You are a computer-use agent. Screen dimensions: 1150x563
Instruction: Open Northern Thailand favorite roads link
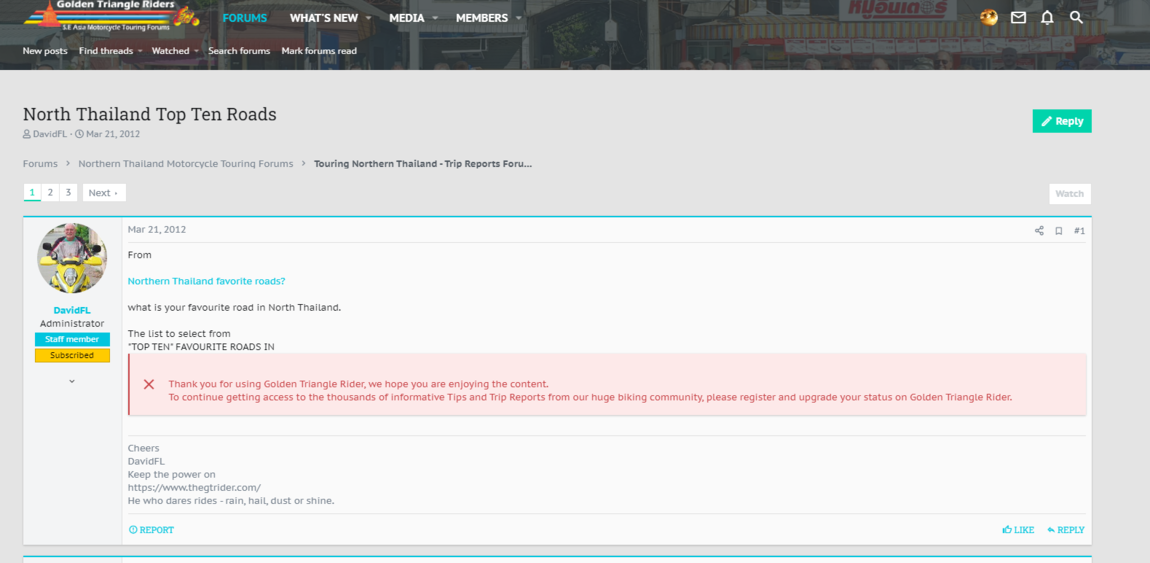coord(206,281)
